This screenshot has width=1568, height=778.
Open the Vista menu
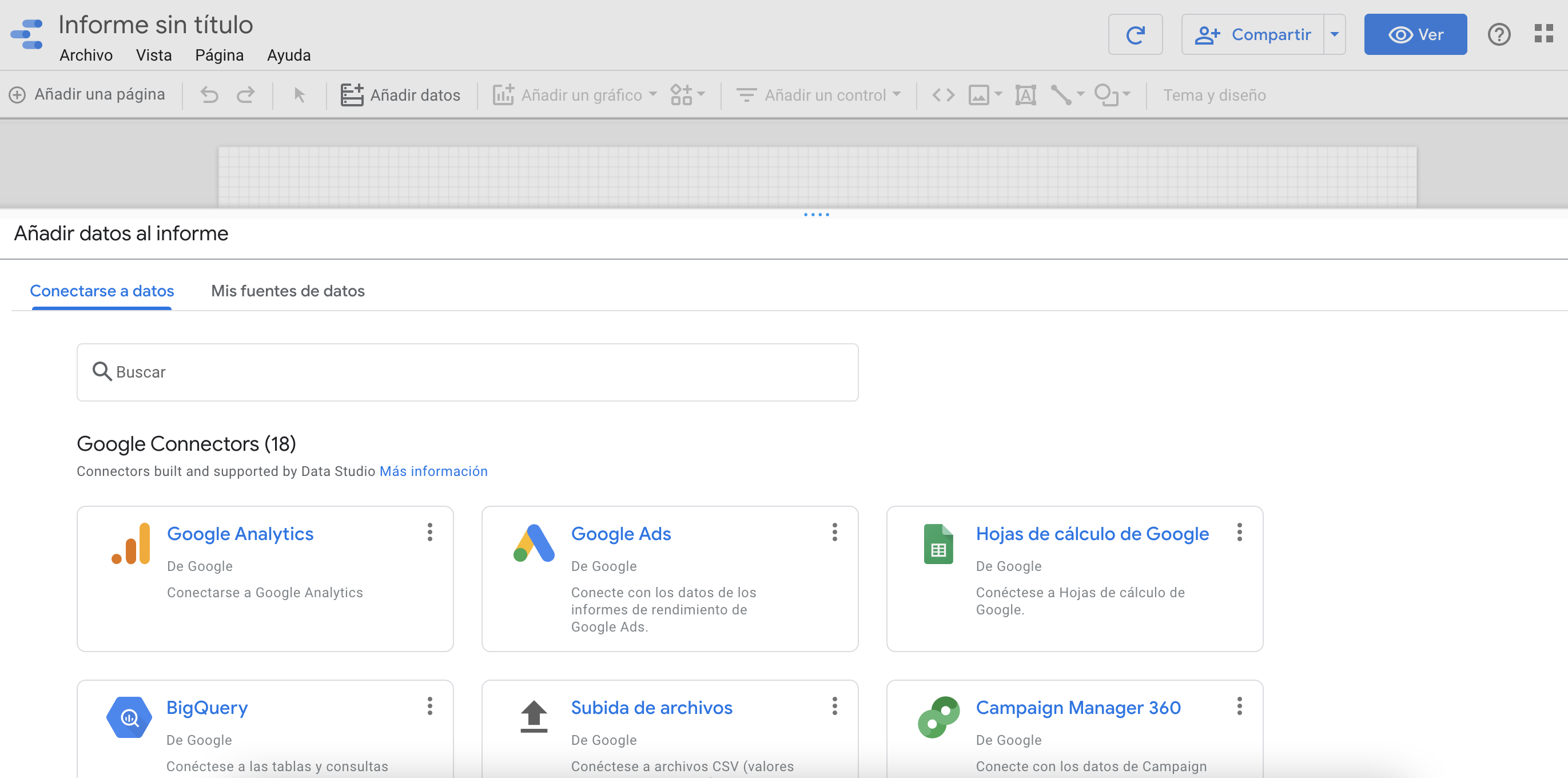tap(153, 55)
